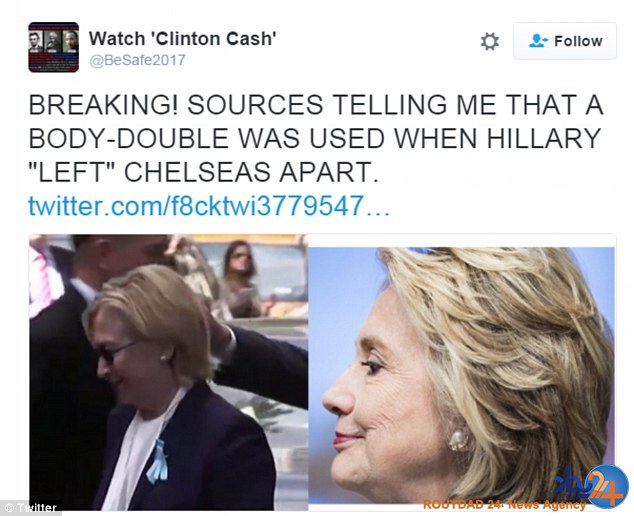
Task: Click the ROUYDAD 24 News Agency caption
Action: (x=504, y=504)
